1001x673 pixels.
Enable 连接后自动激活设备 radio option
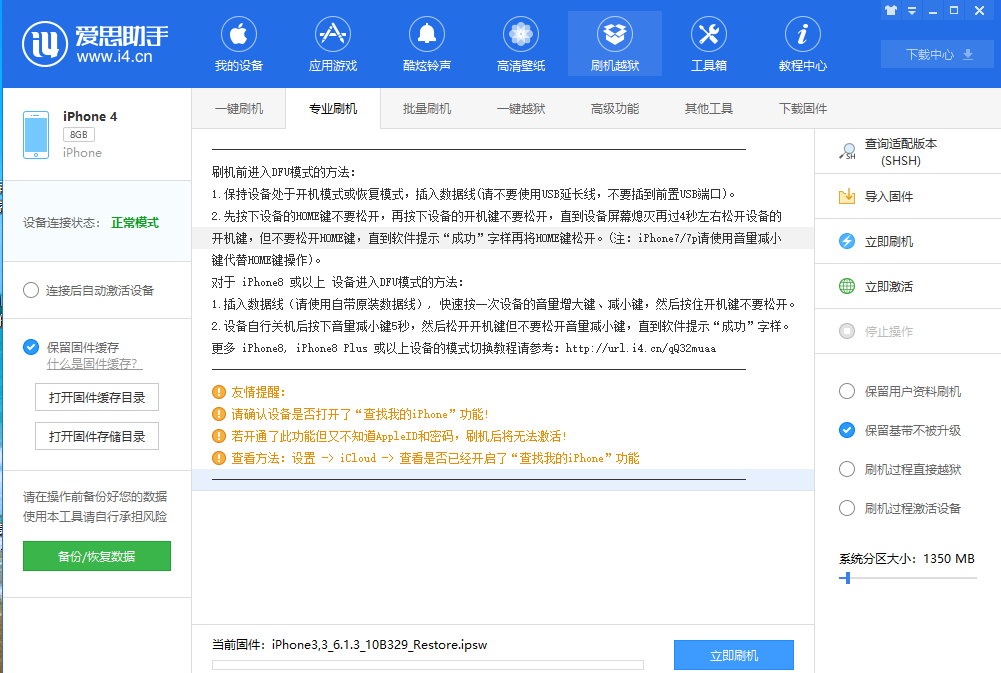pos(31,290)
